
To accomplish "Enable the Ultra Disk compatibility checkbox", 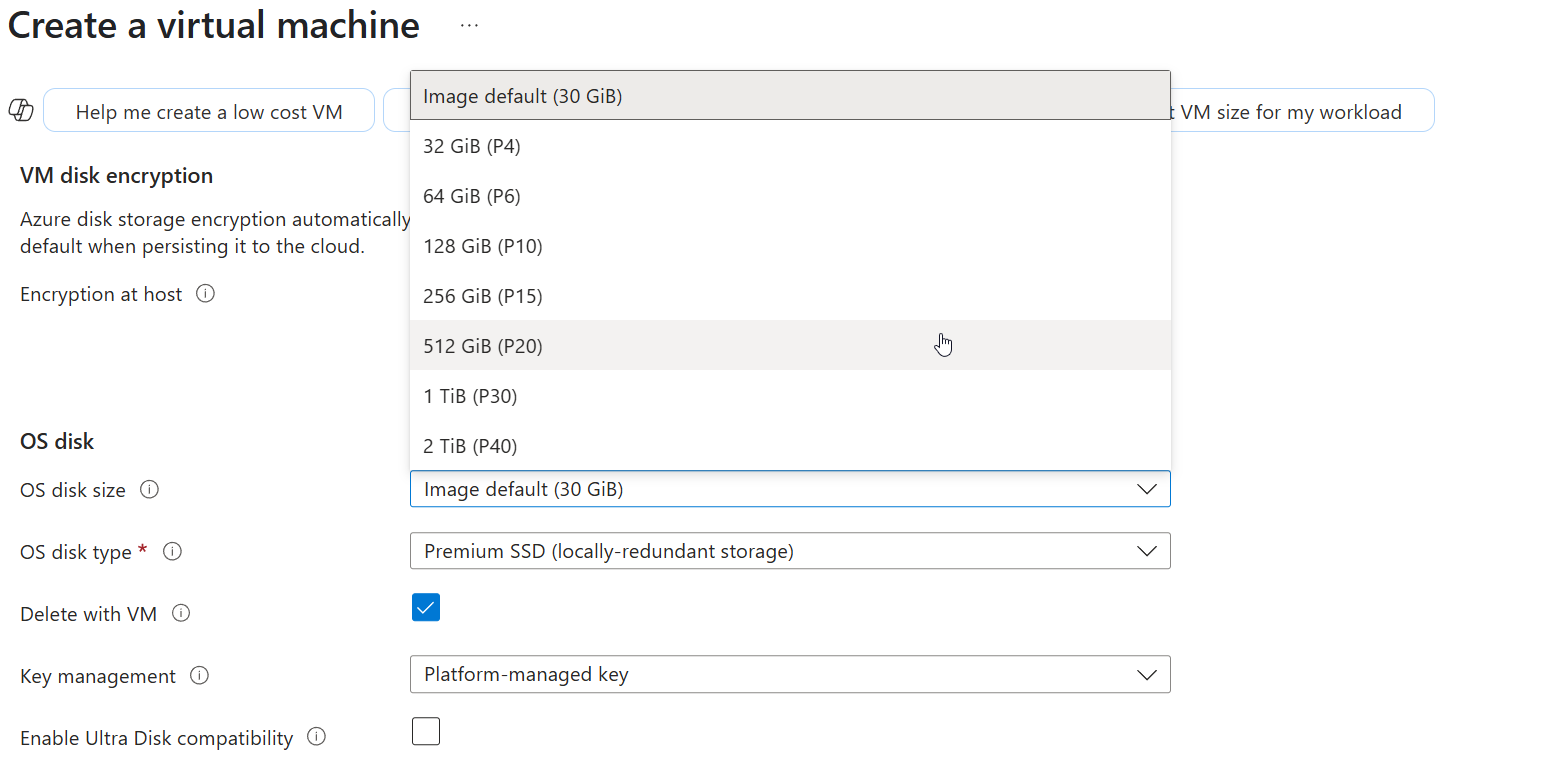I will [426, 732].
